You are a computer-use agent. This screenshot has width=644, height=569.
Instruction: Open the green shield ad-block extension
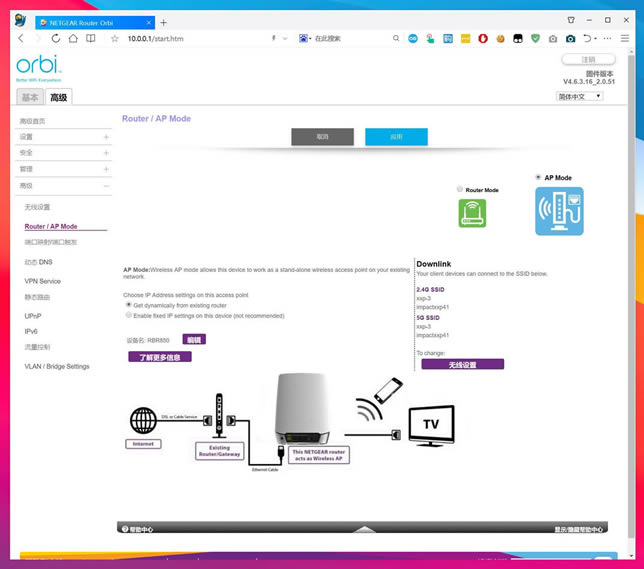(535, 39)
